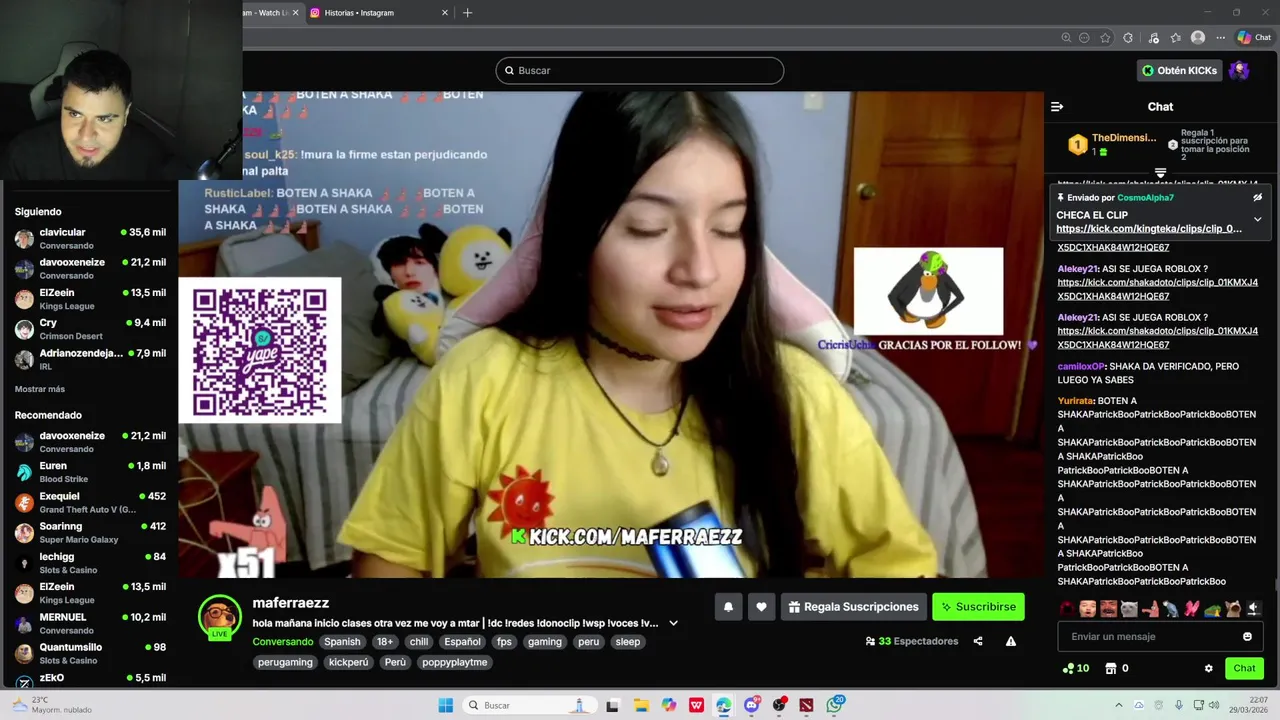Expand the gift leaderboard handle
The height and width of the screenshot is (720, 1280).
(1161, 173)
